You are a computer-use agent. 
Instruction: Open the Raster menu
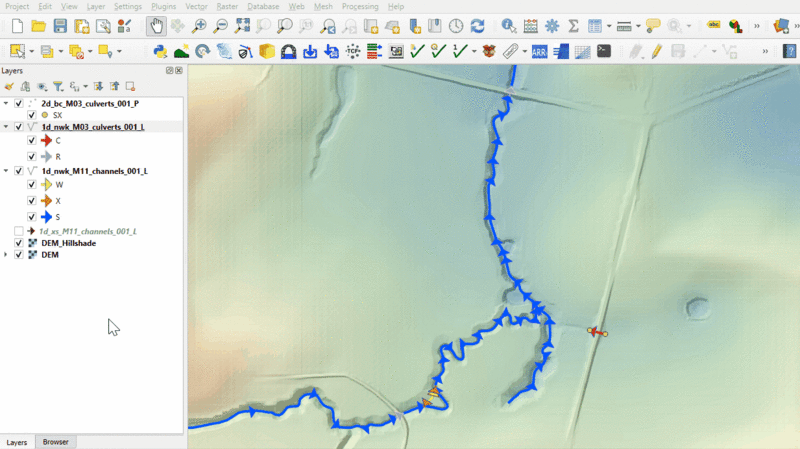point(226,6)
